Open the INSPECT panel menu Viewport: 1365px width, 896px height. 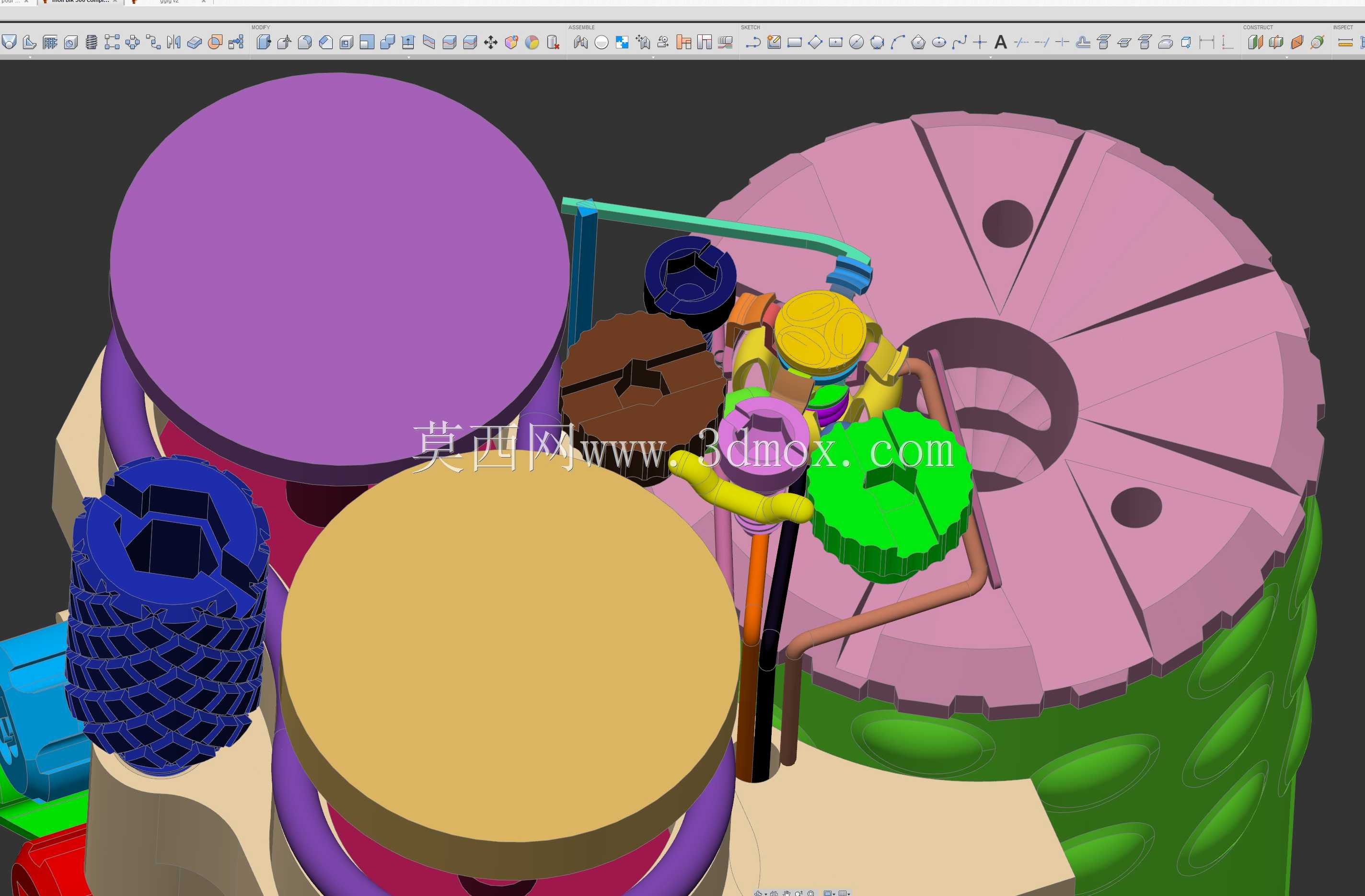tap(1343, 27)
